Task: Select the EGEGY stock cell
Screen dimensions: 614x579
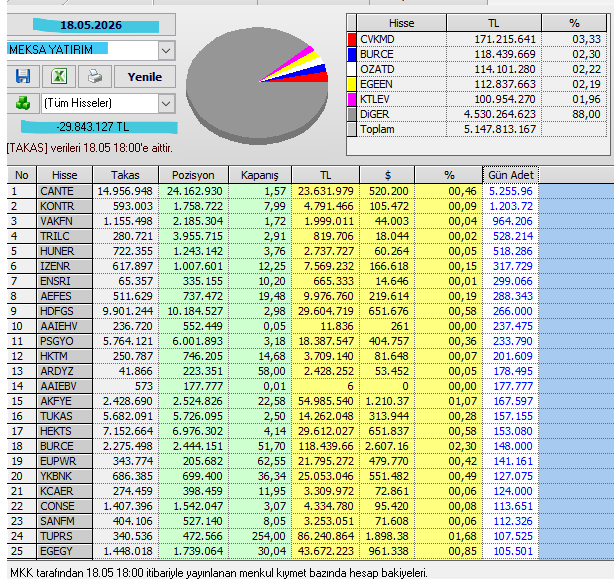Action: [65, 551]
